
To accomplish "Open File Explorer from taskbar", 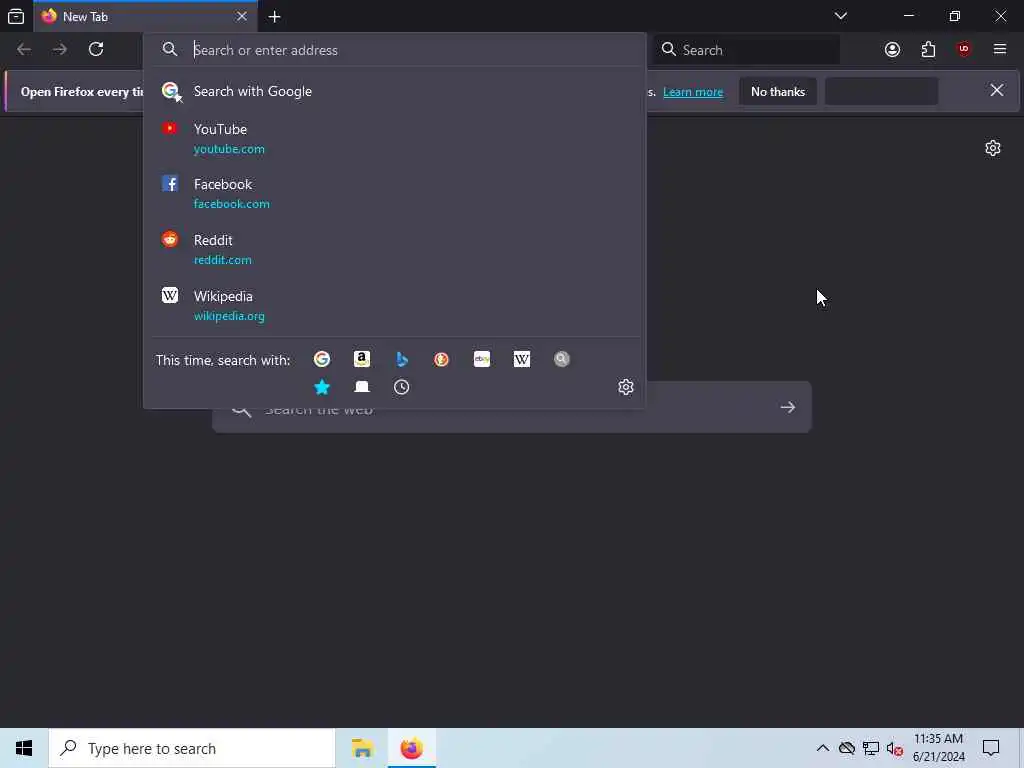I will 362,748.
